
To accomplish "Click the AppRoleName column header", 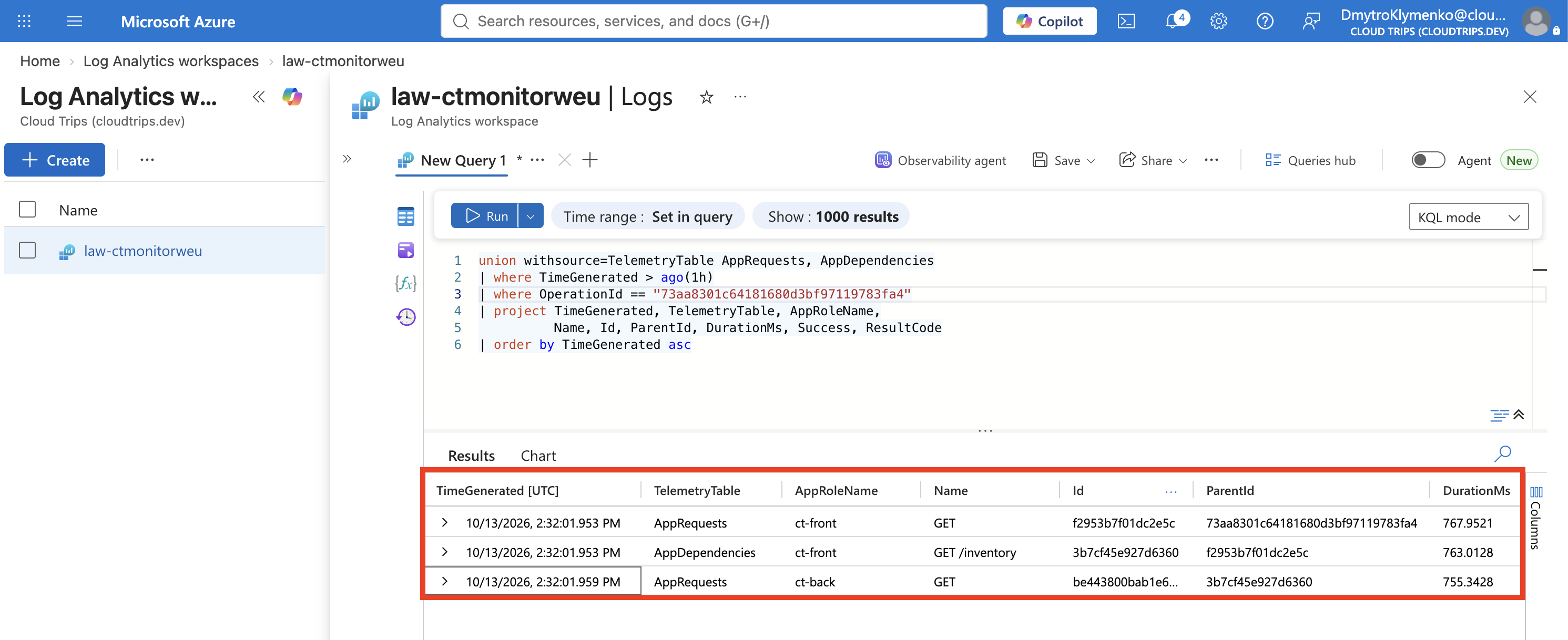I will 836,491.
